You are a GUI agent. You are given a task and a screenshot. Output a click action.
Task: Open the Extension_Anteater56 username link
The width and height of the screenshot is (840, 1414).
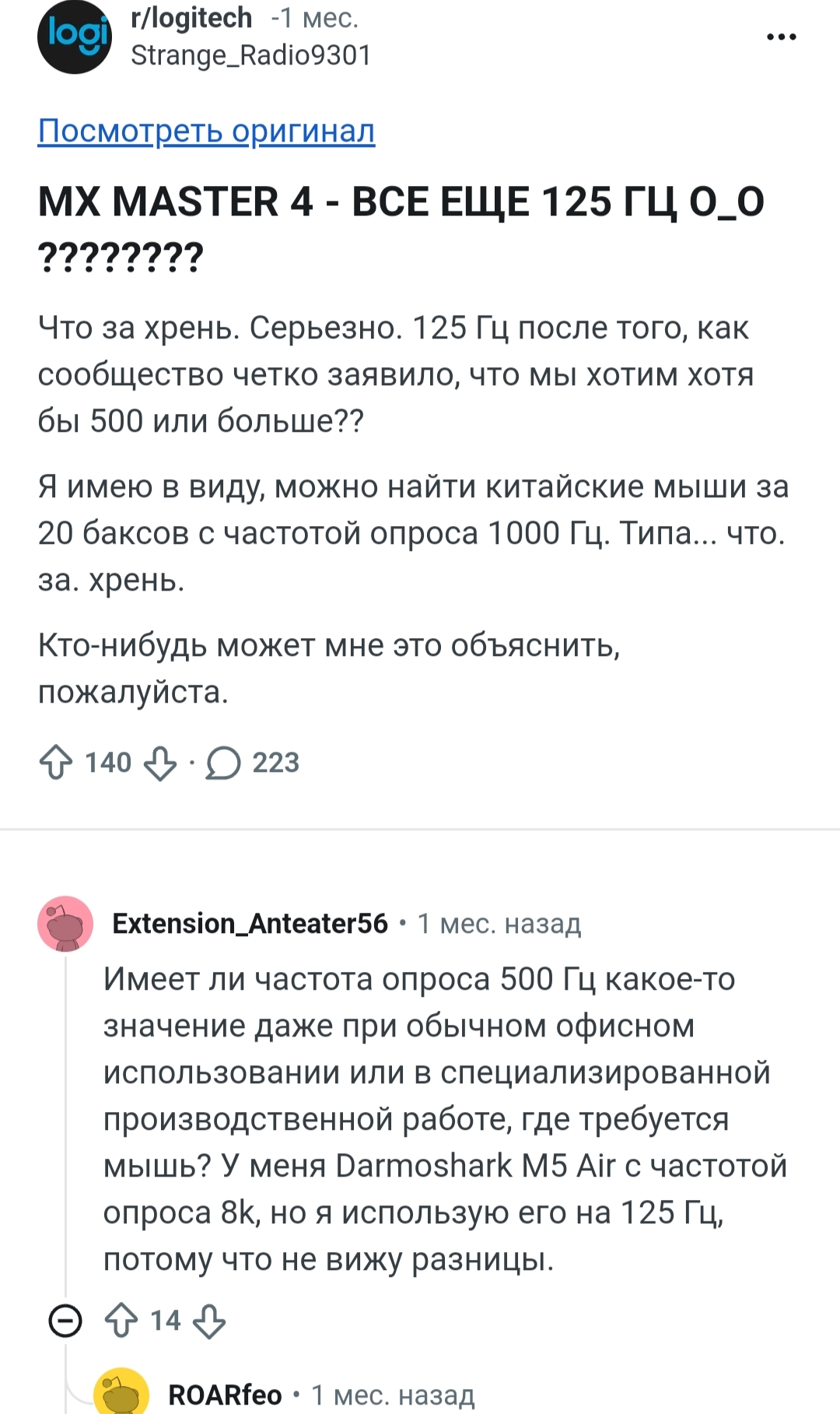coord(250,924)
